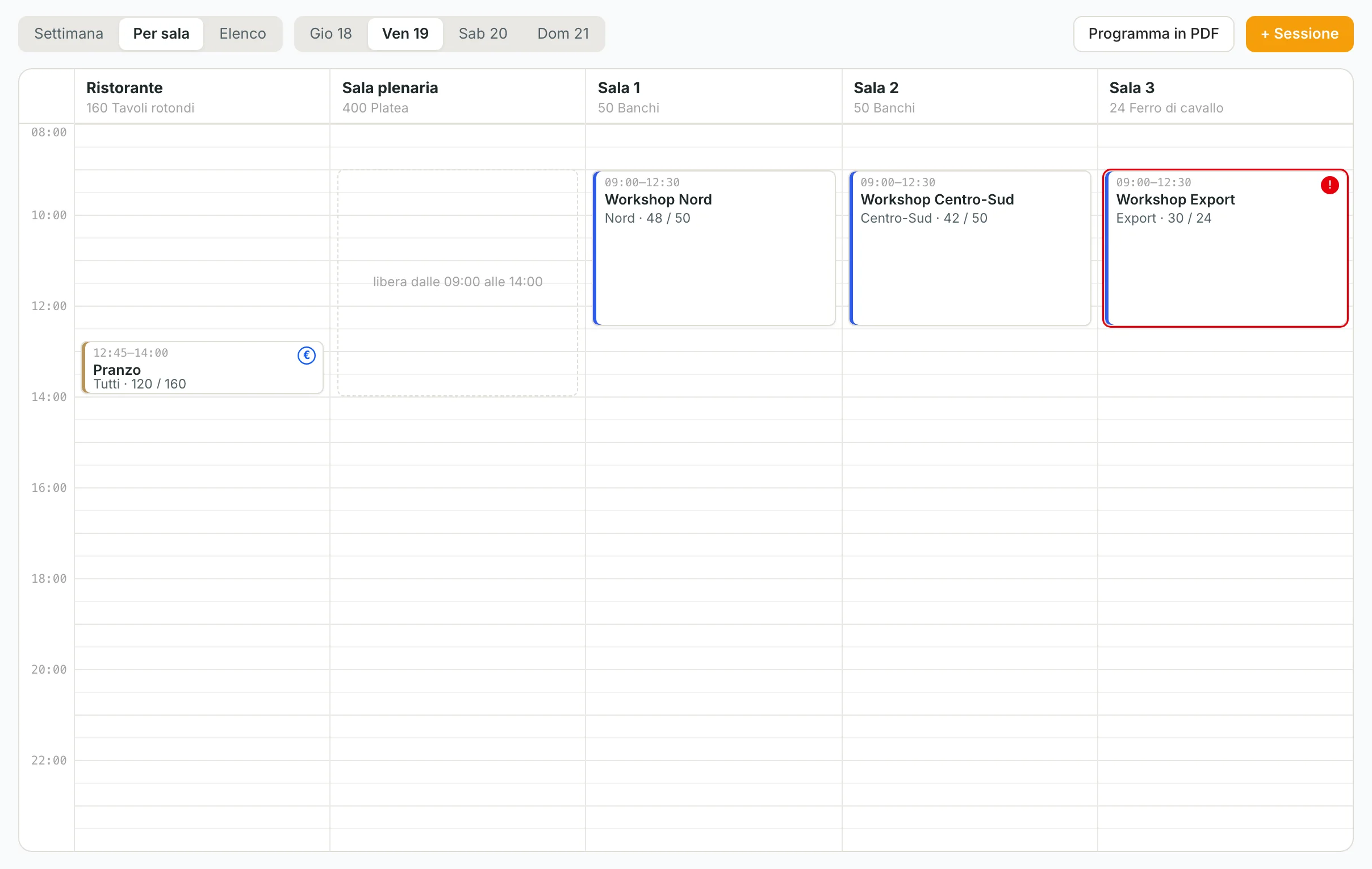Open the Workshop Nord session card
The height and width of the screenshot is (869, 1372).
click(714, 248)
